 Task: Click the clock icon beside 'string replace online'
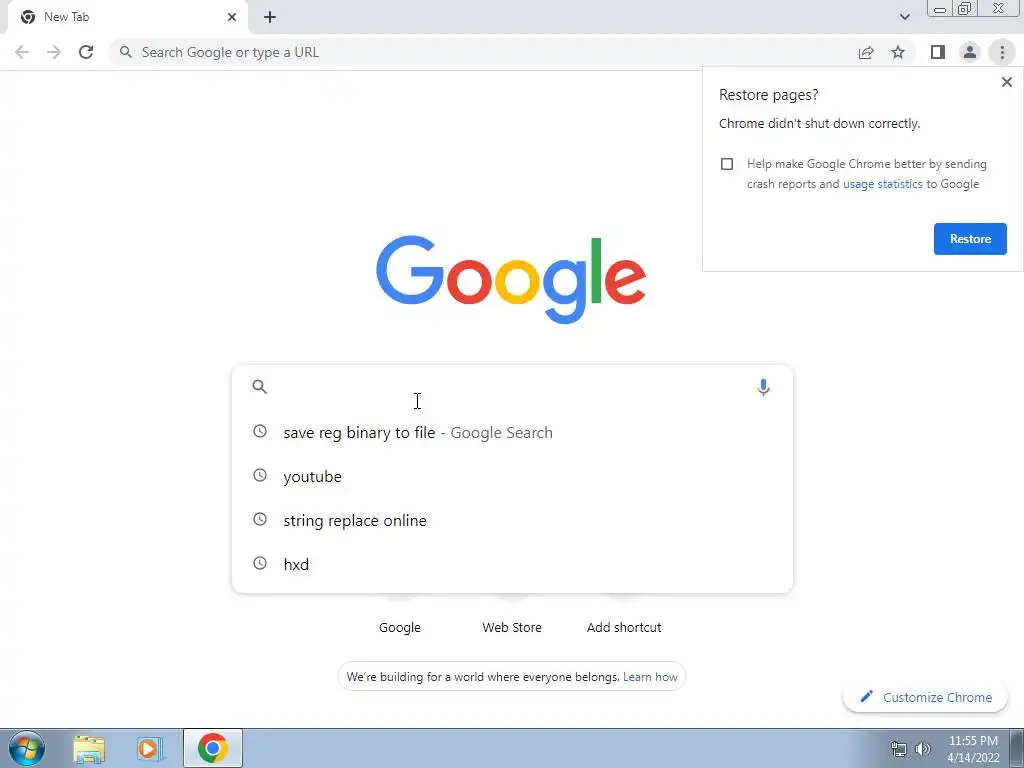pos(260,519)
